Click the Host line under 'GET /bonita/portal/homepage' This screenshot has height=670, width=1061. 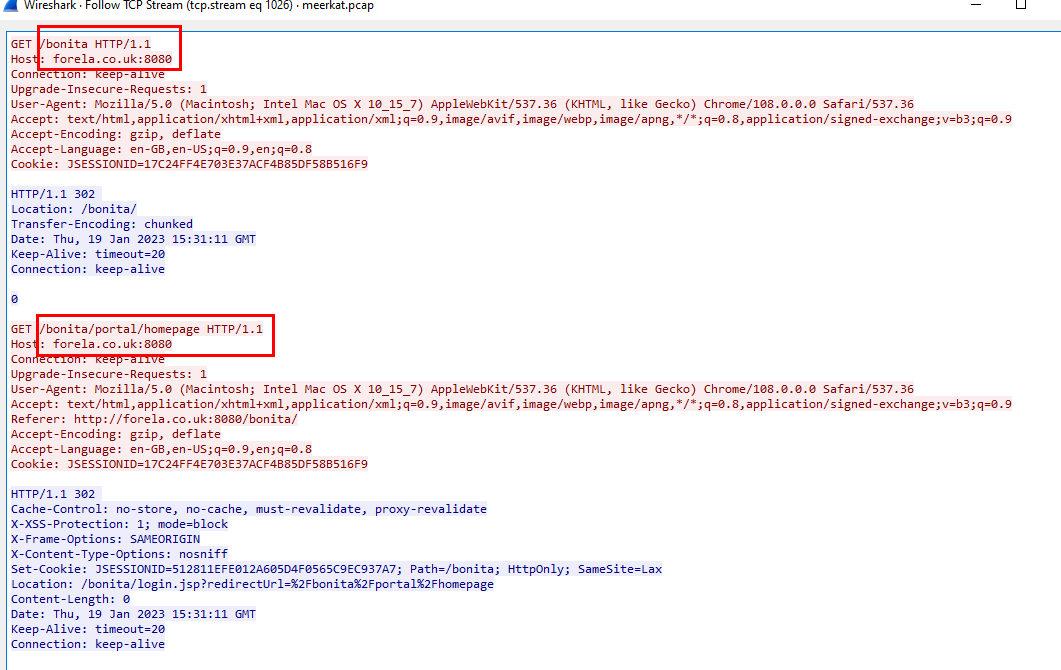(91, 344)
